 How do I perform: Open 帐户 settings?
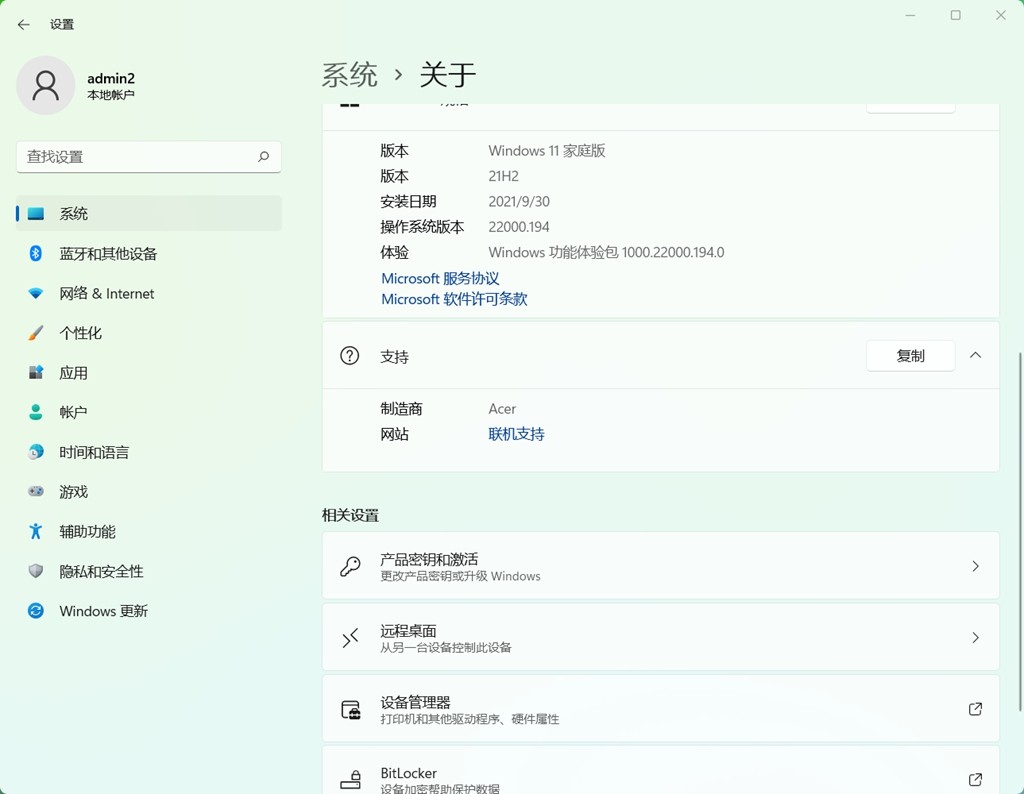[73, 412]
